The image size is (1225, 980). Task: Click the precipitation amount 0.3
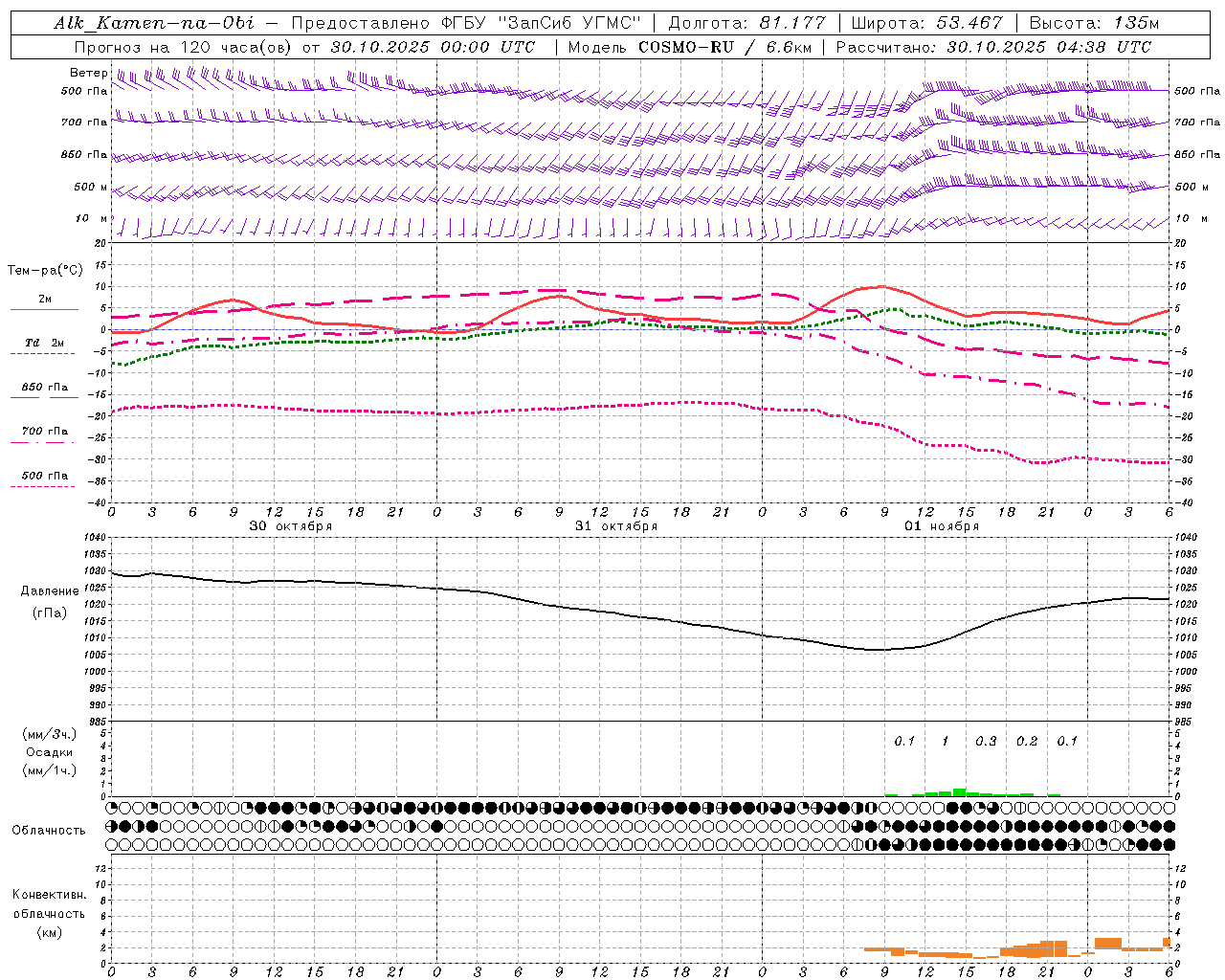point(986,742)
